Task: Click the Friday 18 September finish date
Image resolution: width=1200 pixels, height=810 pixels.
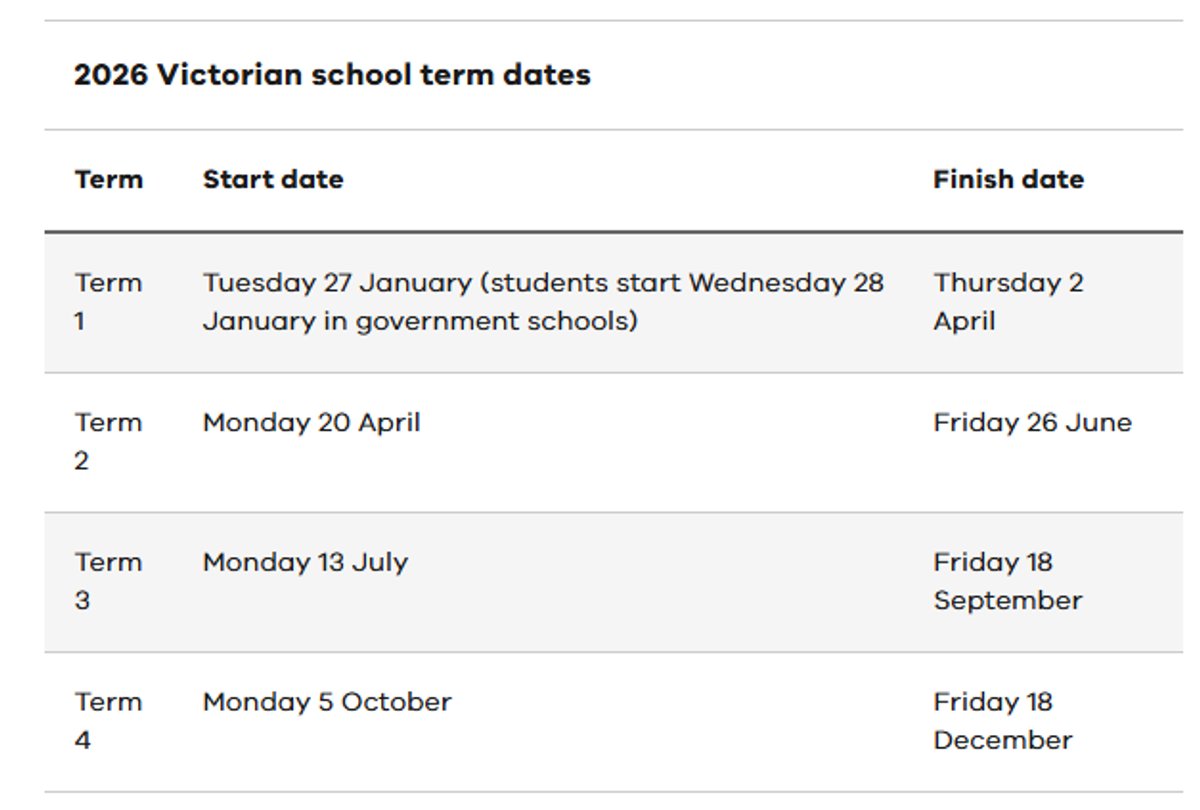Action: [x=1007, y=581]
